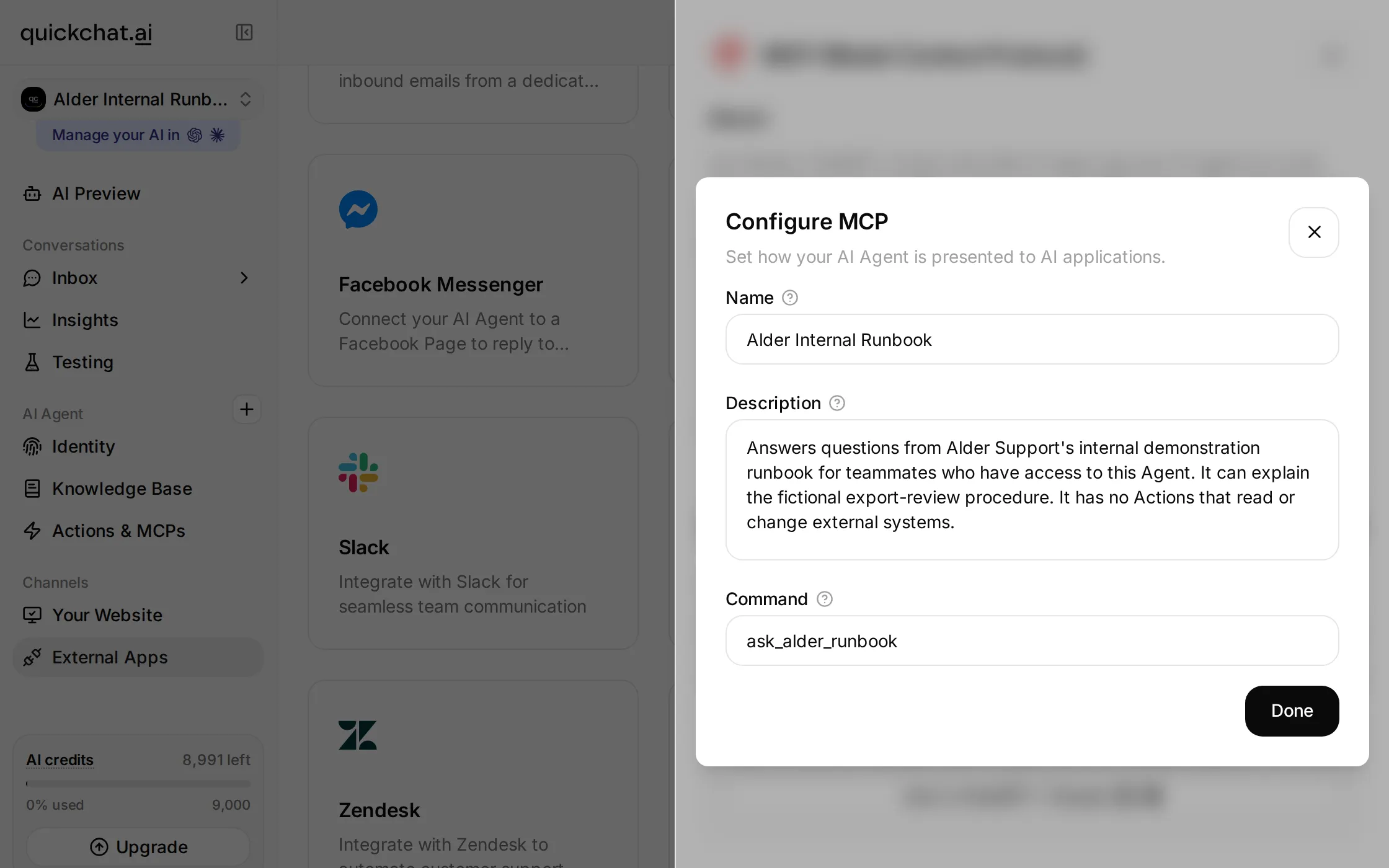
Task: Click the Upgrade button
Action: pos(138,847)
